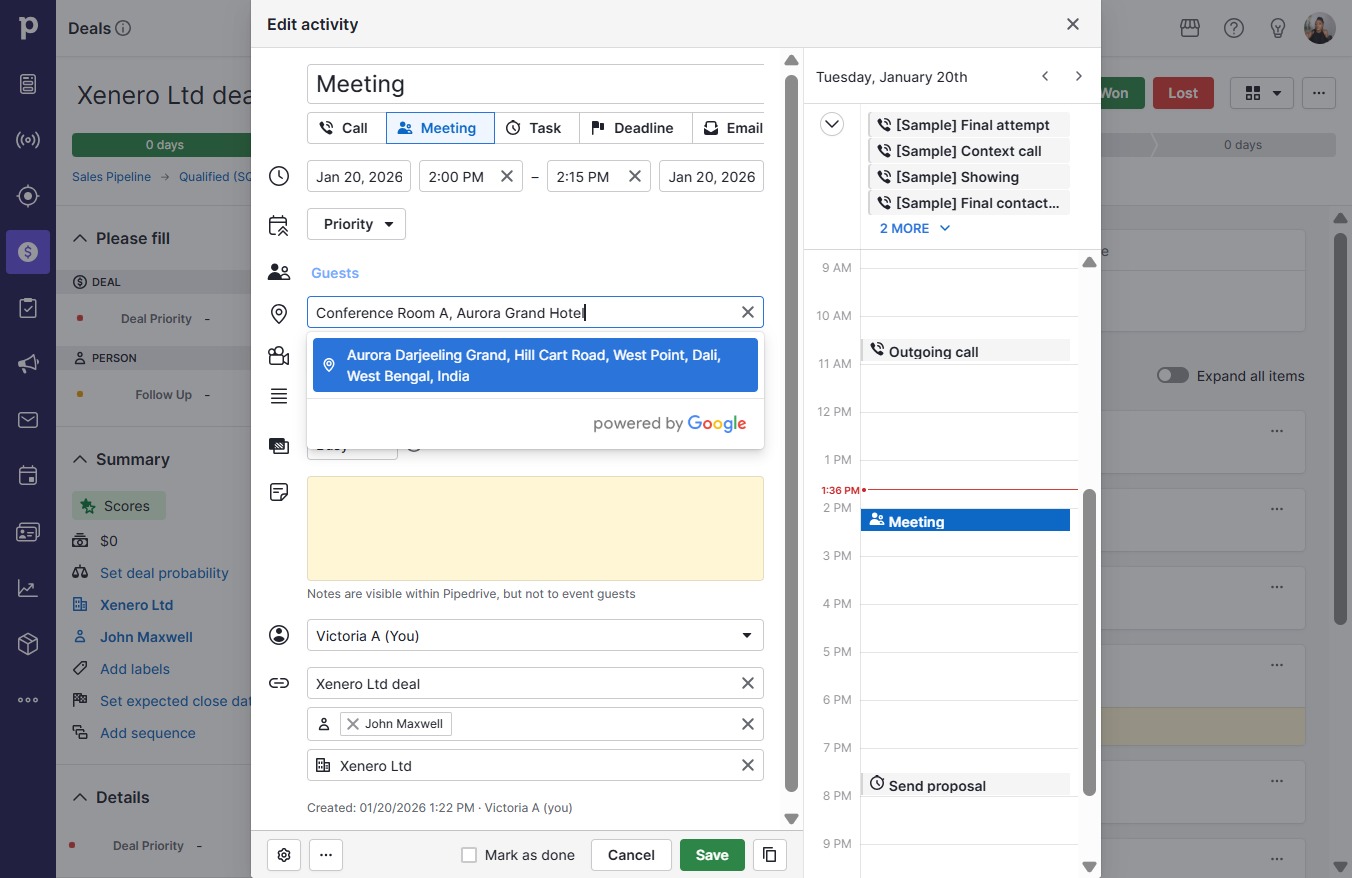The image size is (1352, 878).
Task: Expand 2 MORE all-day activities
Action: pos(915,229)
